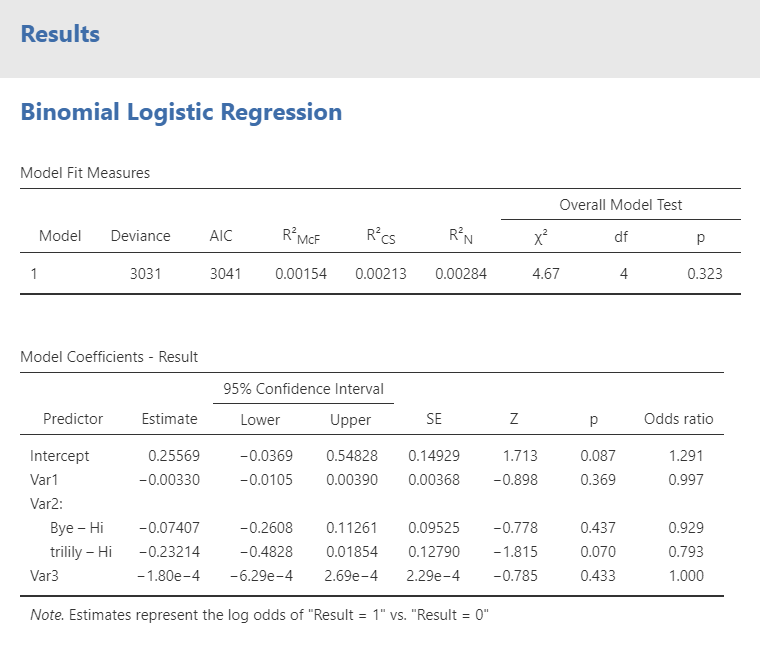Image resolution: width=760 pixels, height=650 pixels.
Task: Click the AIC value 3041
Action: pos(225,273)
